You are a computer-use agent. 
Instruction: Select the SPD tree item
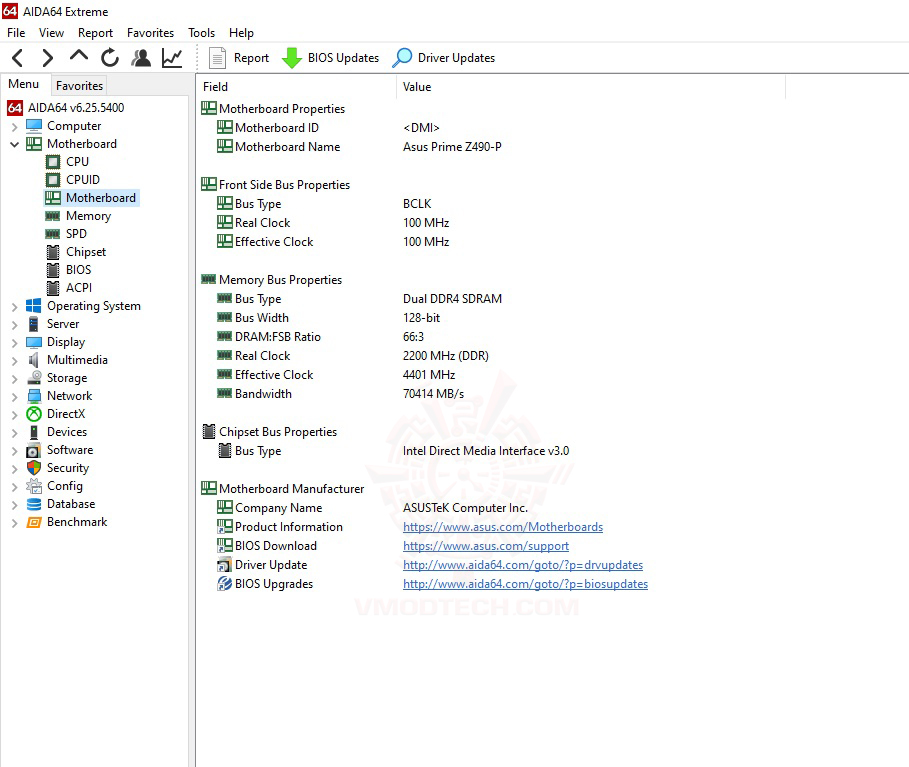tap(67, 234)
